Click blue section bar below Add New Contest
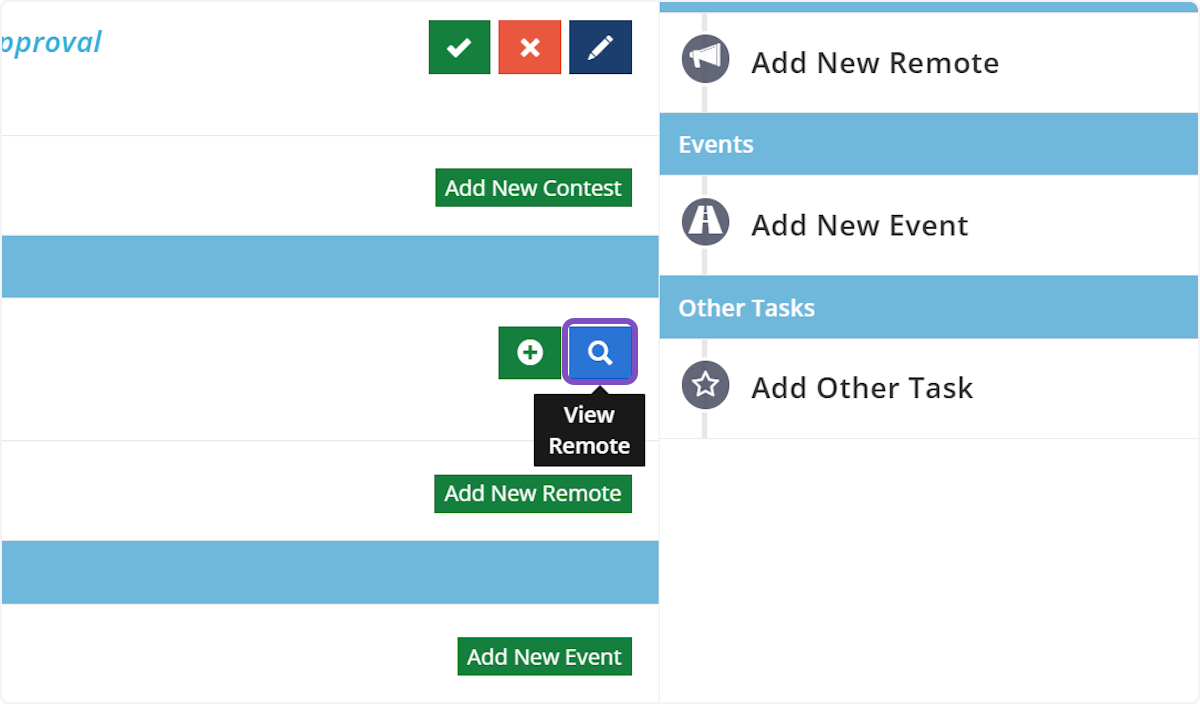The height and width of the screenshot is (704, 1200). coord(329,267)
